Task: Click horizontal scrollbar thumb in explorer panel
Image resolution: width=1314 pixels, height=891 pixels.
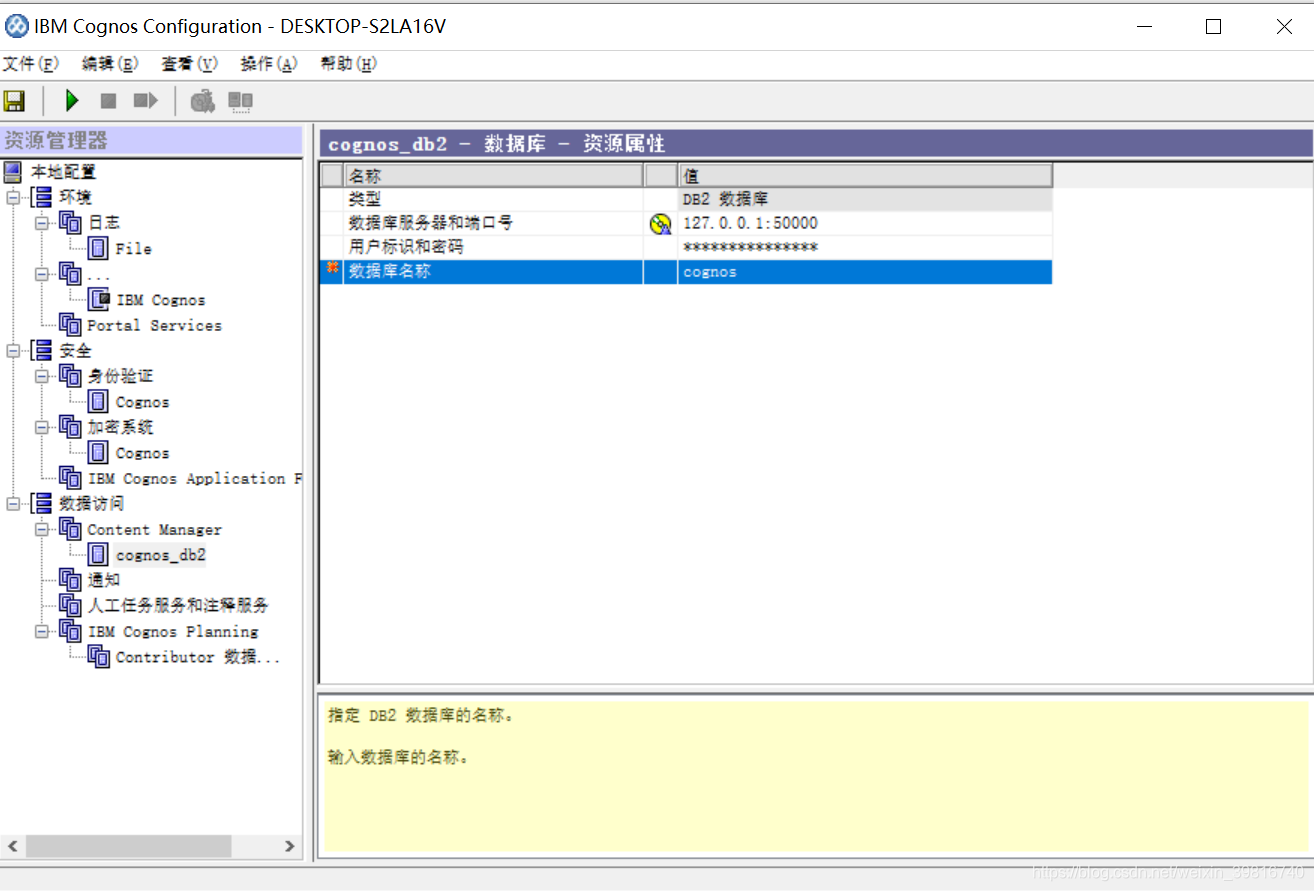Action: [128, 846]
